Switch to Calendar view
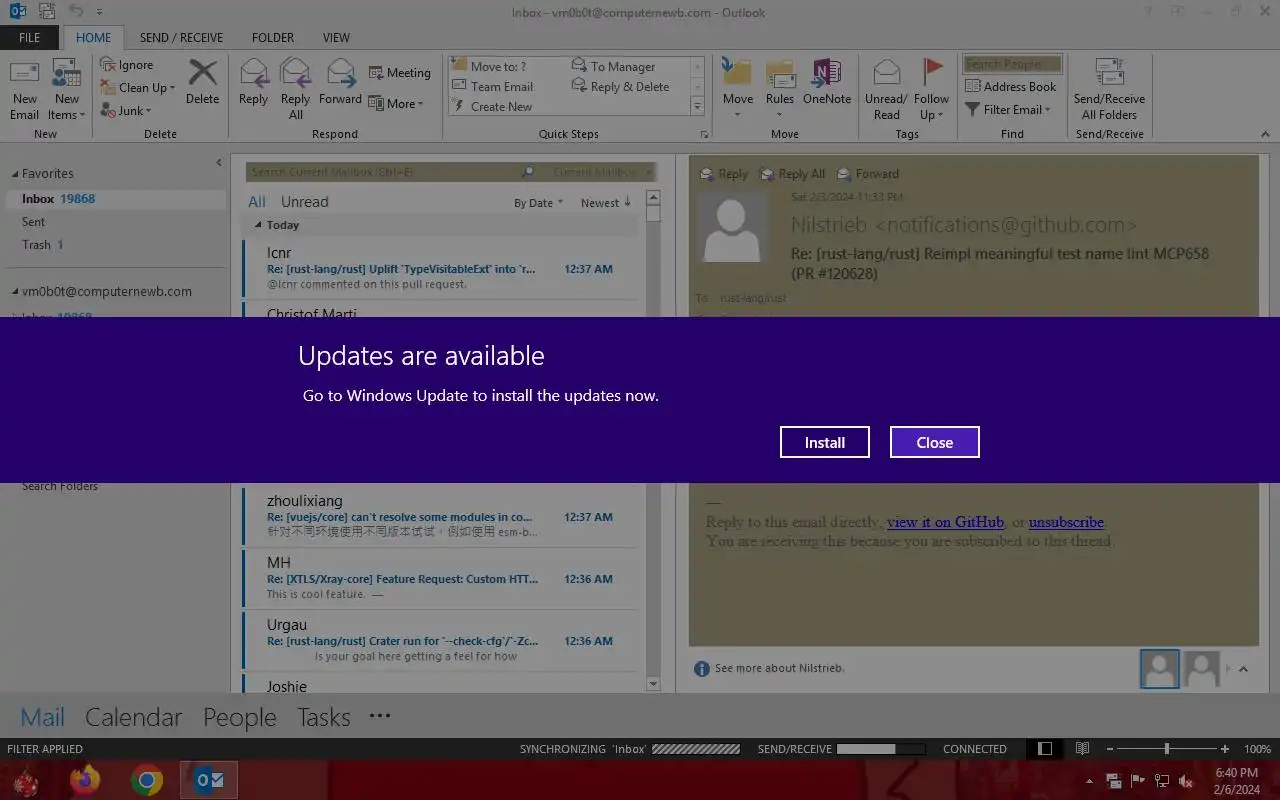Image resolution: width=1280 pixels, height=800 pixels. coord(133,717)
